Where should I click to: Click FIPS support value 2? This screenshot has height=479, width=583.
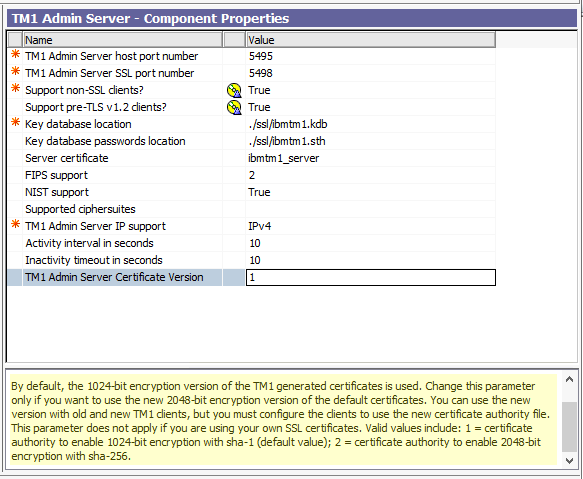[x=252, y=175]
